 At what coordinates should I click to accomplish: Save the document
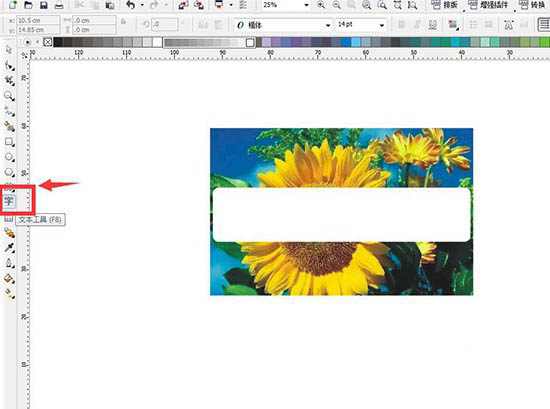43,5
